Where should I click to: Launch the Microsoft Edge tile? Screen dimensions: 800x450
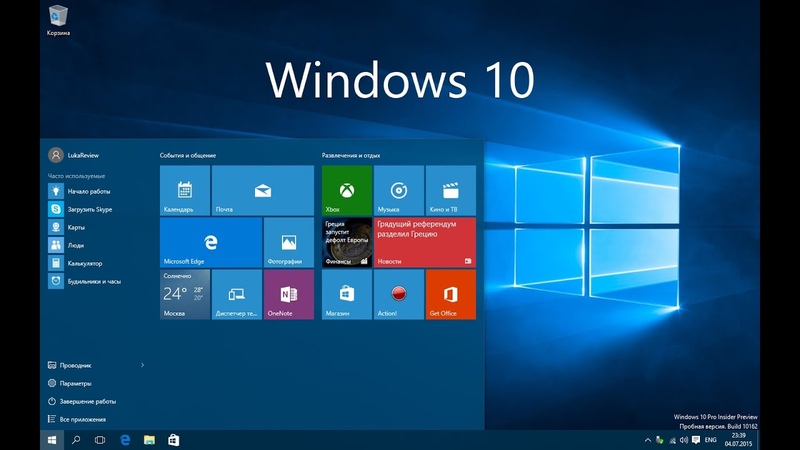pyautogui.click(x=211, y=242)
